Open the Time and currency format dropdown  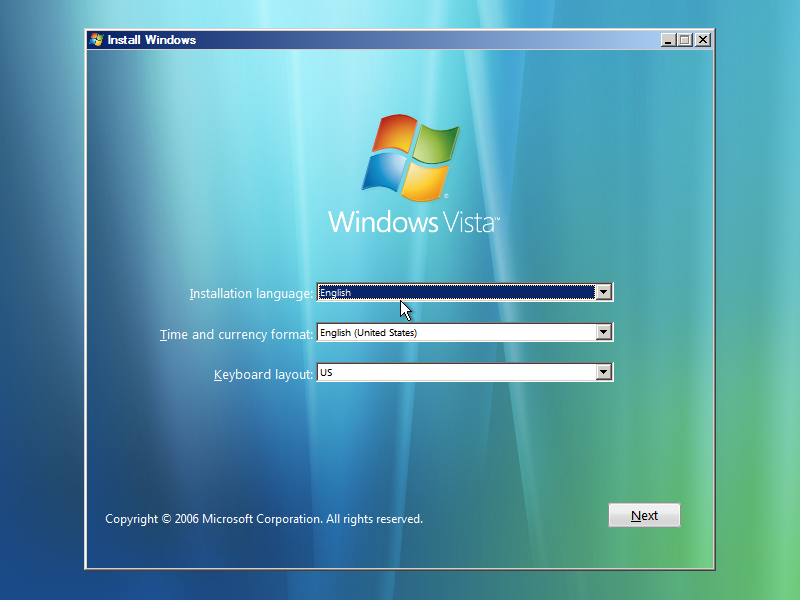[x=605, y=332]
